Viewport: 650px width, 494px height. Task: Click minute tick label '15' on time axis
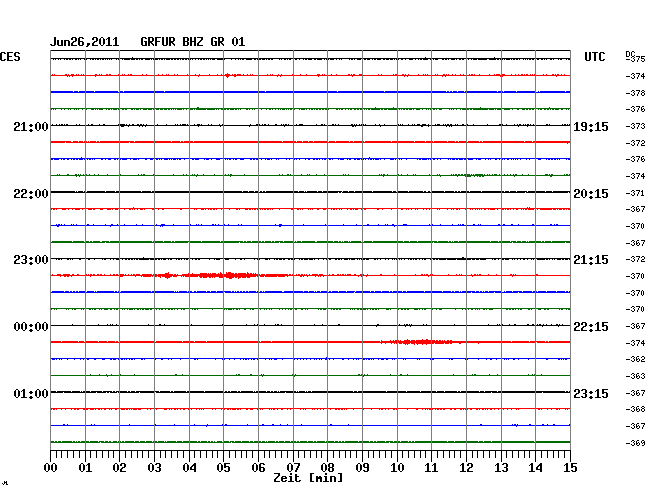pos(570,468)
